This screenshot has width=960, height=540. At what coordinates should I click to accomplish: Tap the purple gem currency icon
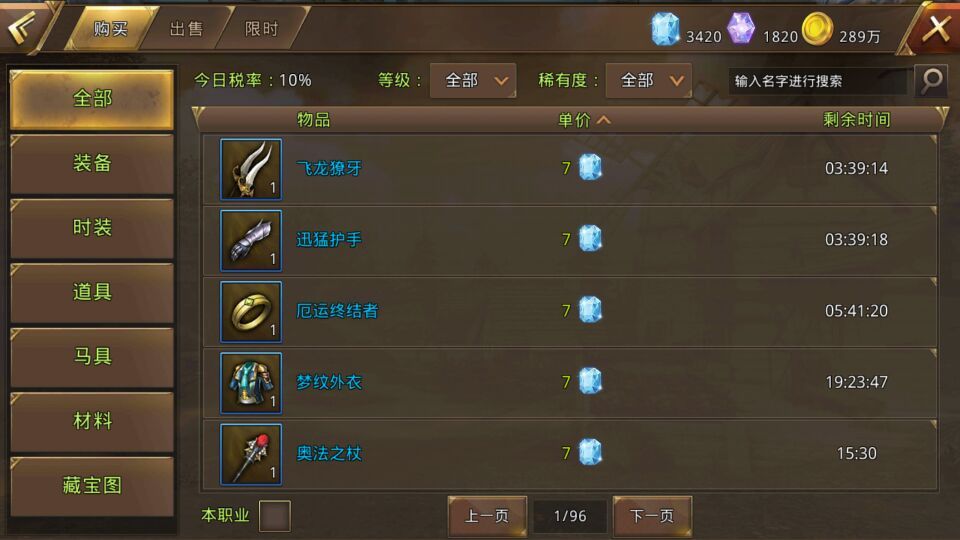pyautogui.click(x=741, y=28)
